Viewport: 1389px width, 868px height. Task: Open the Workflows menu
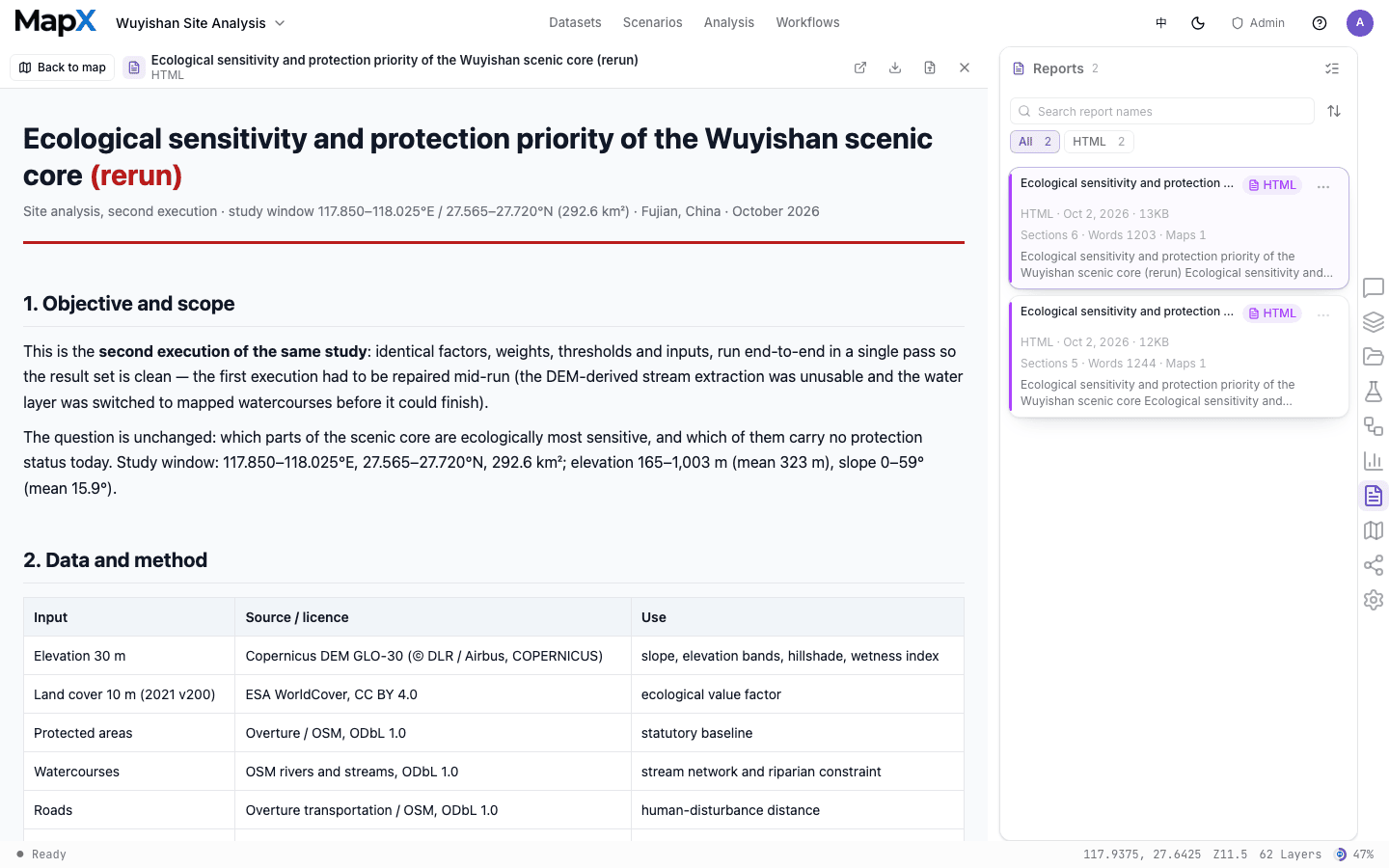(807, 22)
